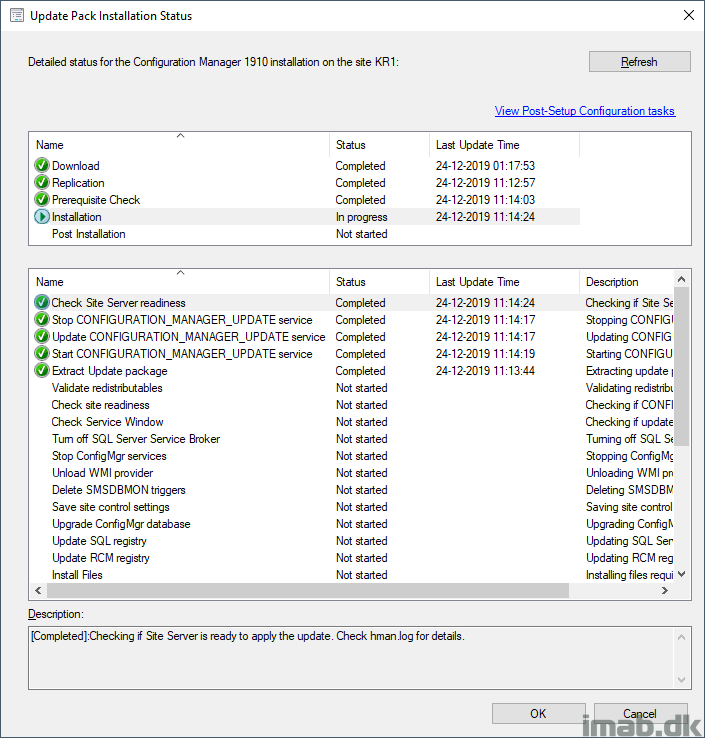Sort upper list by Name column header
This screenshot has width=705, height=738.
pyautogui.click(x=180, y=144)
